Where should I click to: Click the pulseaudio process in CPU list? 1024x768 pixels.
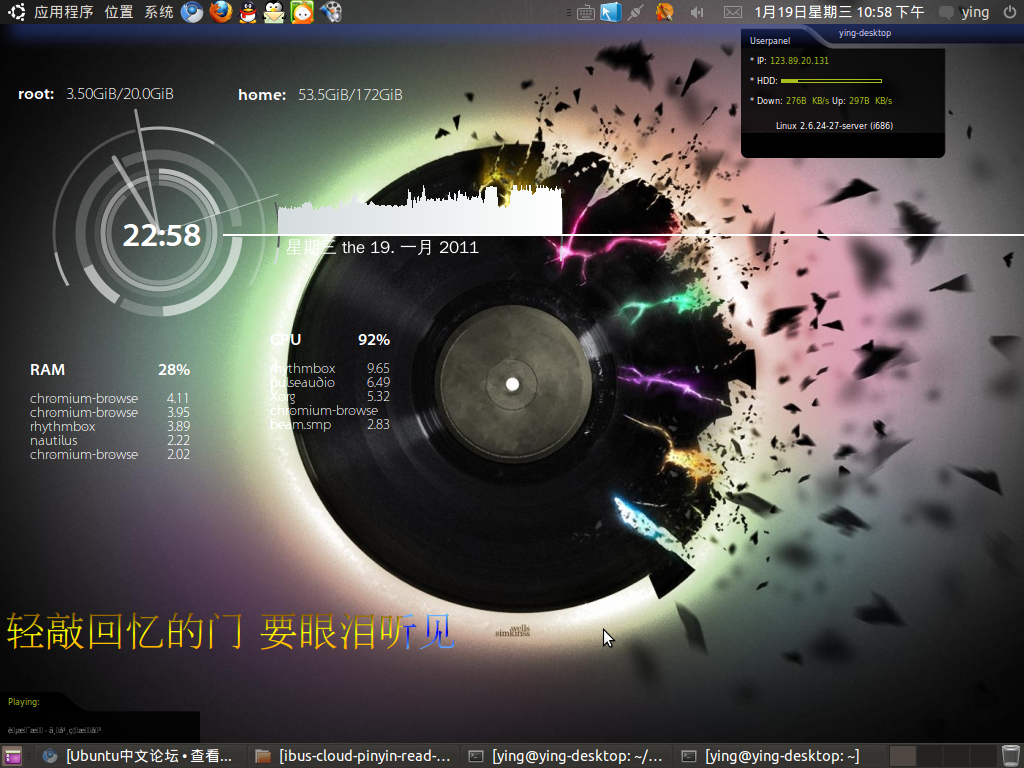tap(302, 382)
